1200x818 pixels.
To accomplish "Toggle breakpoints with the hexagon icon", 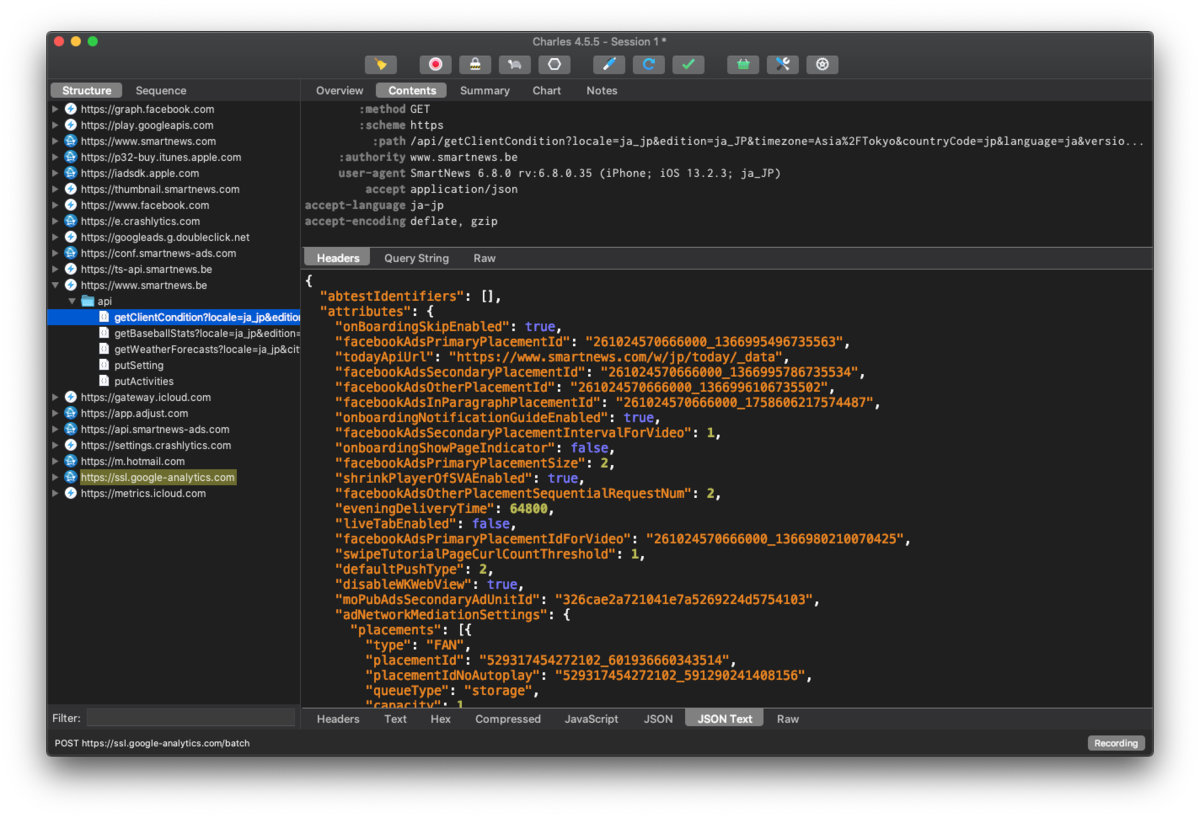I will 555,64.
